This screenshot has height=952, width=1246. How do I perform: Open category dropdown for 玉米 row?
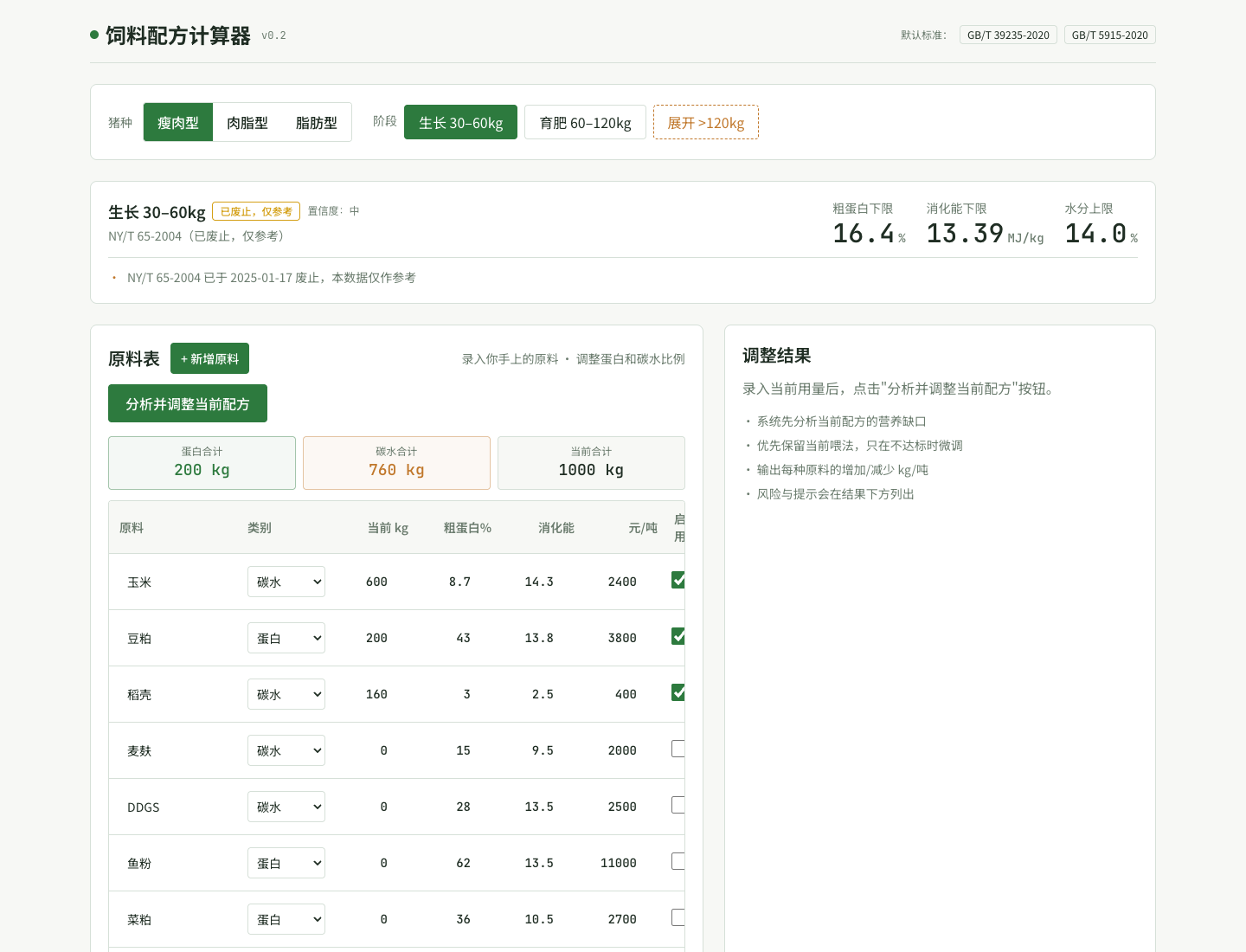point(286,582)
